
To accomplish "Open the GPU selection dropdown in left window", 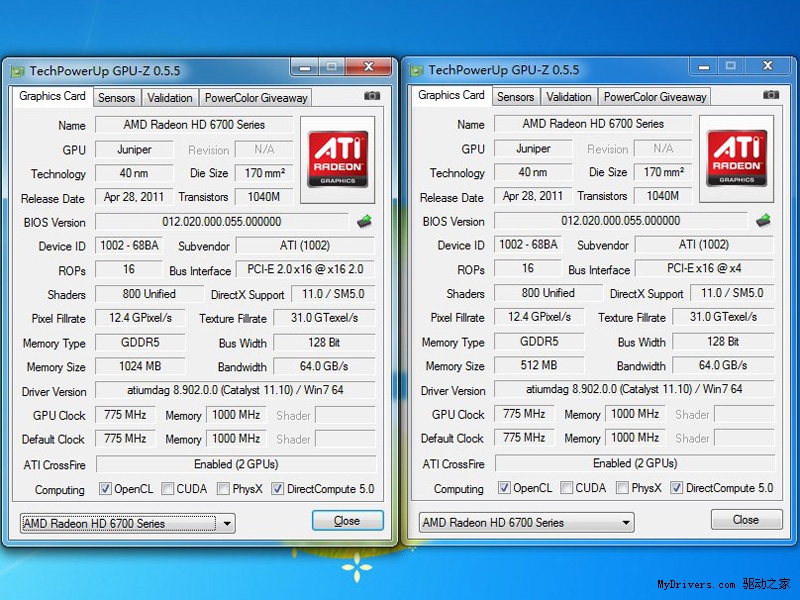I will (228, 523).
